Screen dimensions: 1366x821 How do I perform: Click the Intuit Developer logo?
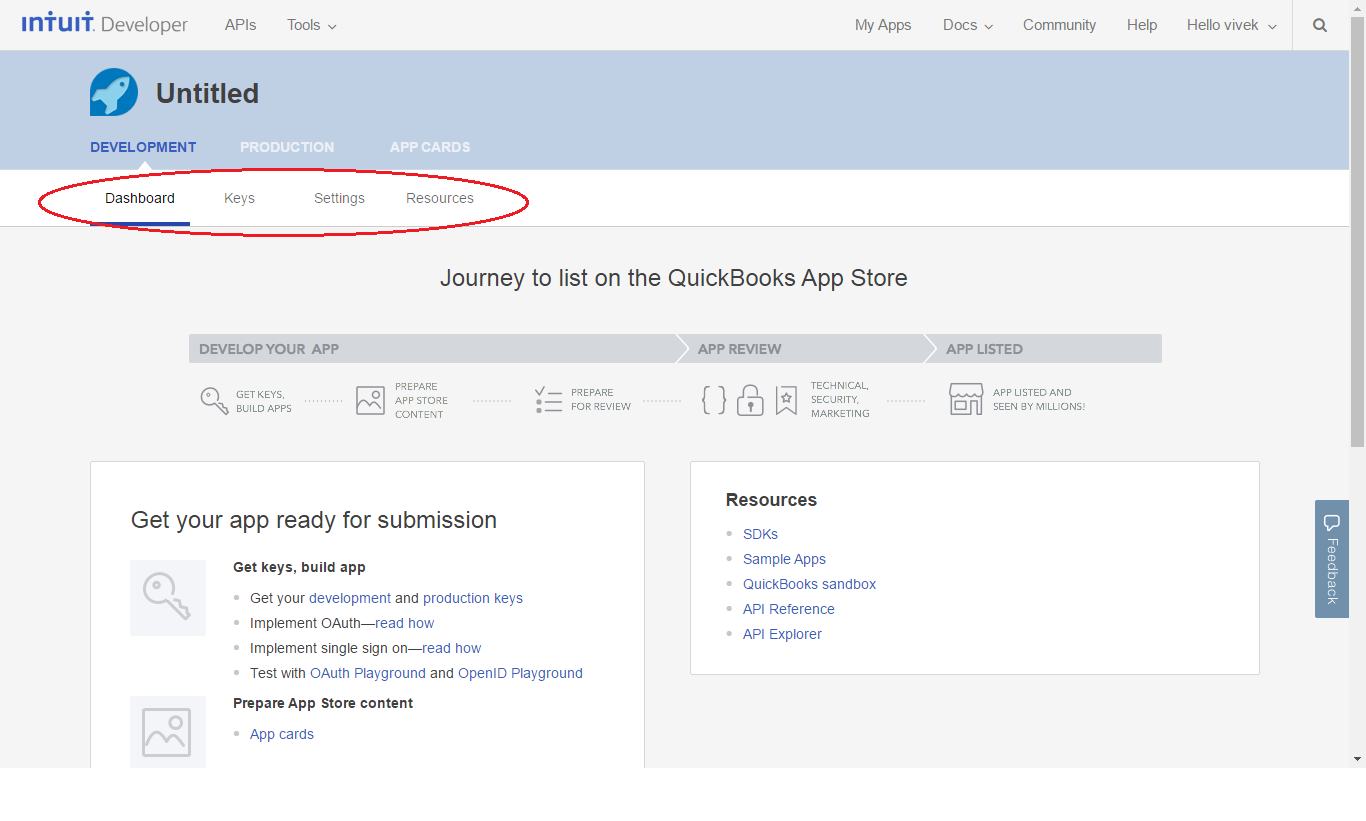tap(105, 24)
